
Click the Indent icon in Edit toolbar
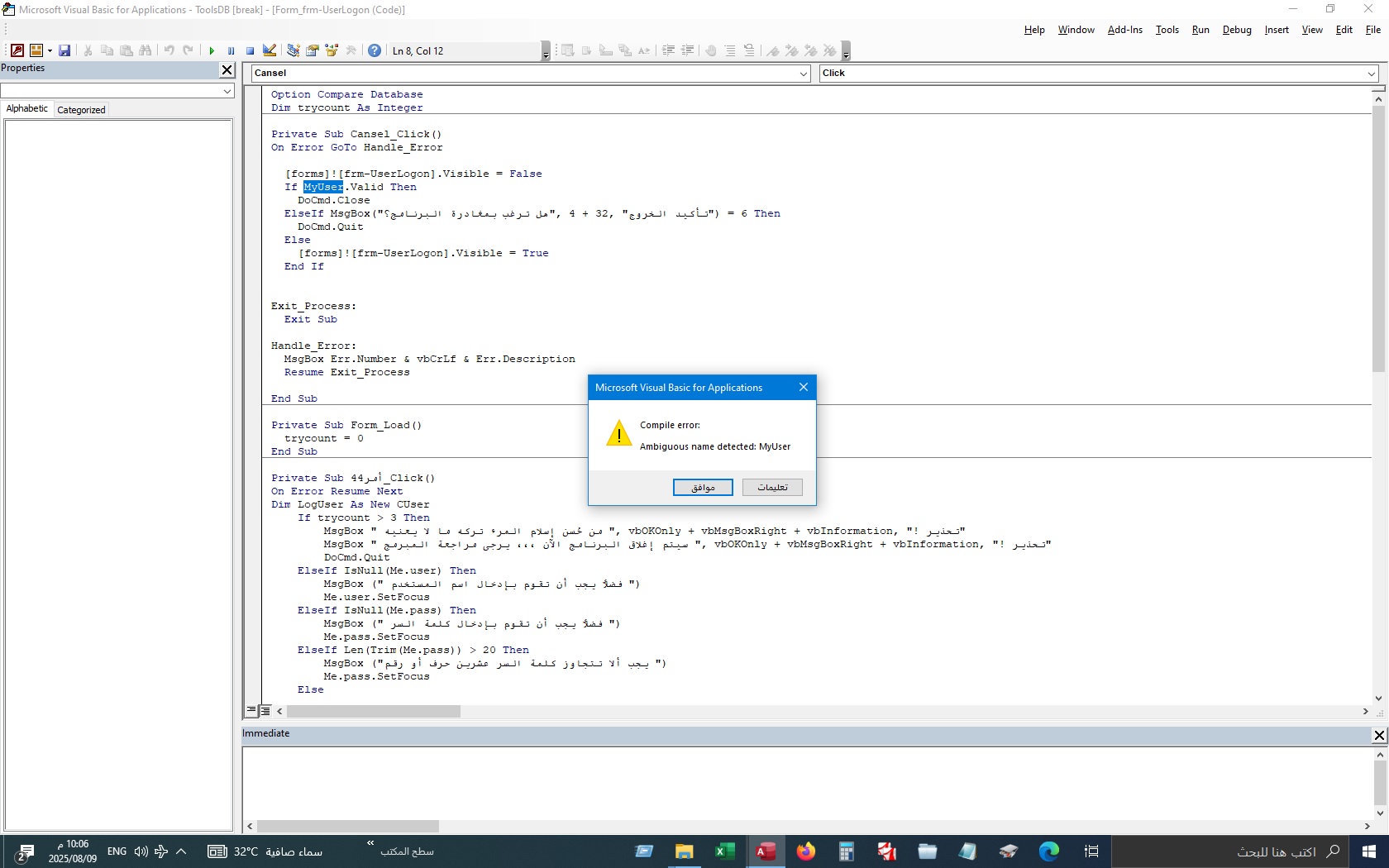(668, 50)
